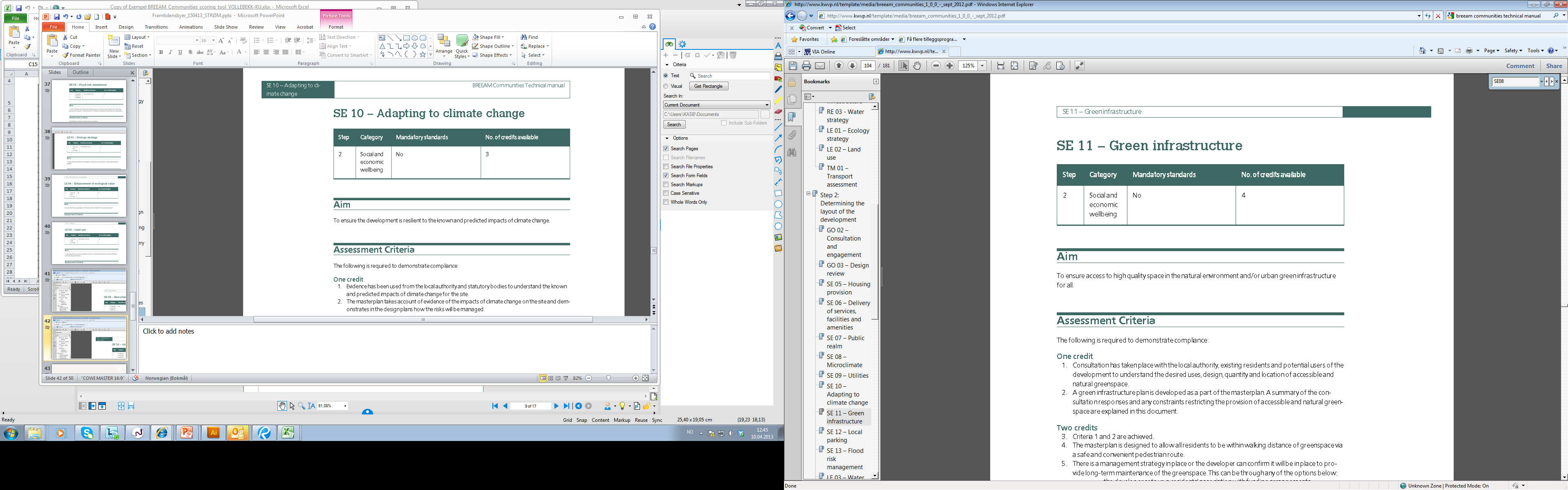Collapse the Step 2 bookmark tree node

(x=808, y=194)
